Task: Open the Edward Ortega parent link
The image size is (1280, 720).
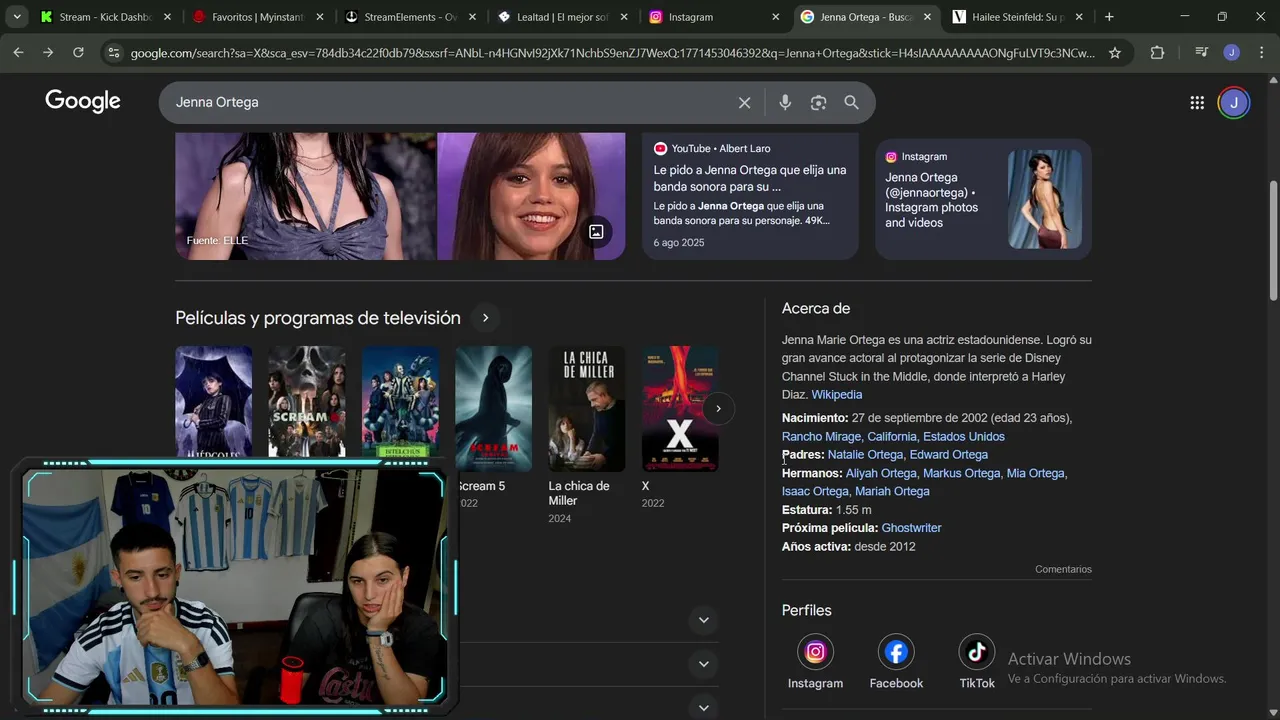Action: coord(949,455)
